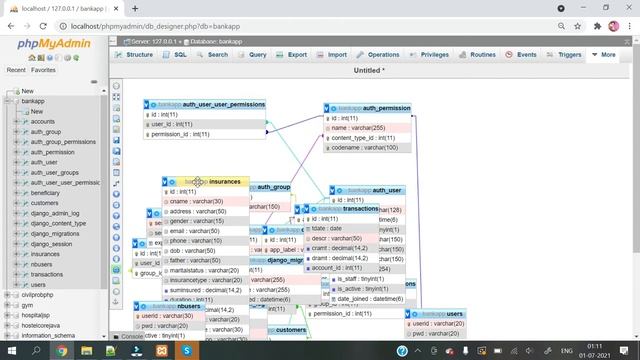Screen dimensions: 640x360
Task: Click the Create table designer icon
Action: point(116,173)
